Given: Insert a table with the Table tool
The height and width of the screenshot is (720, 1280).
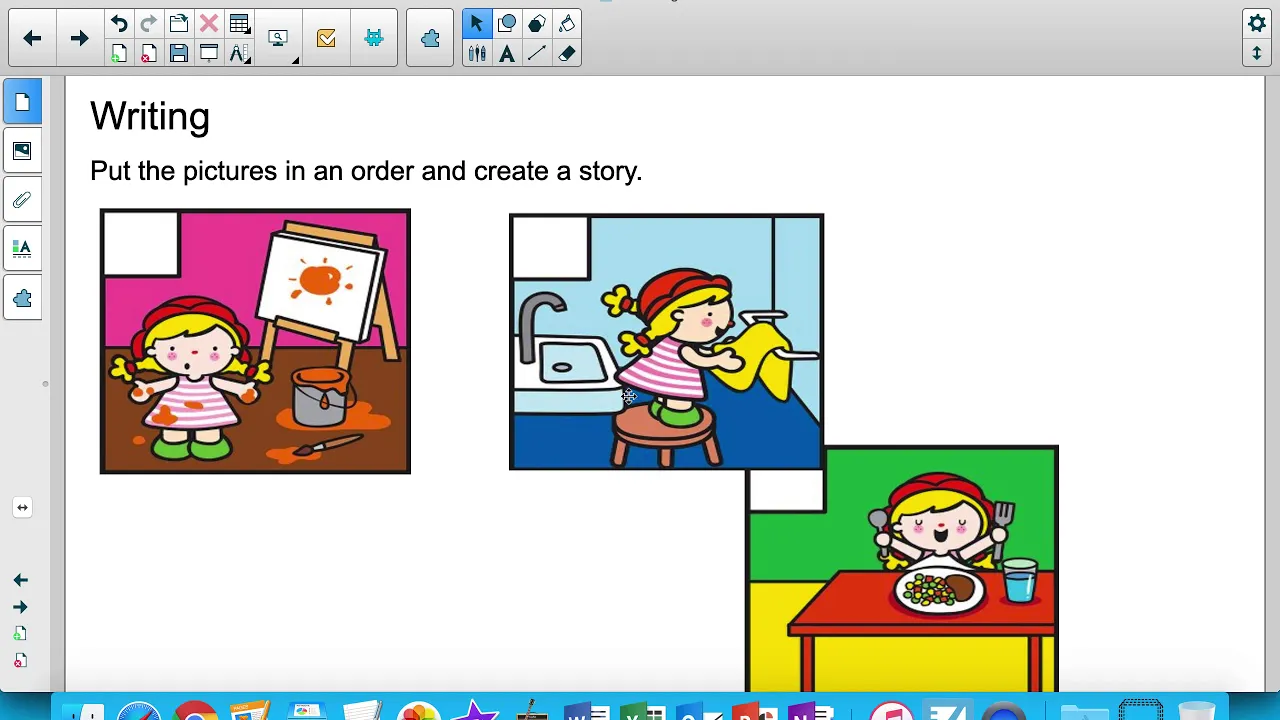Looking at the screenshot, I should (x=238, y=23).
